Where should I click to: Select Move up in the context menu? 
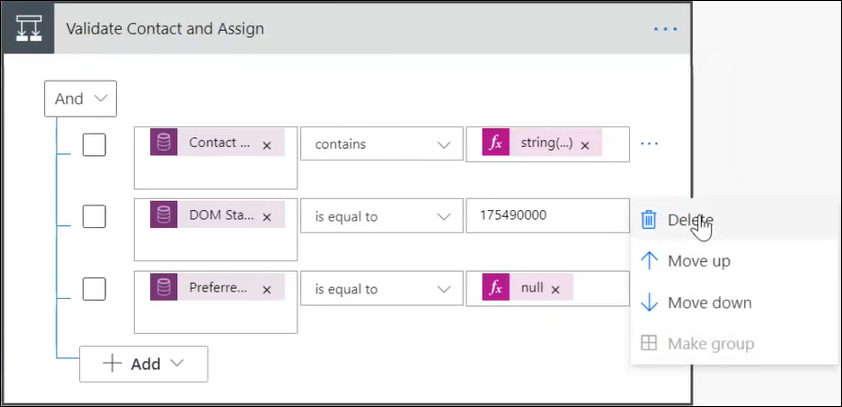click(698, 261)
